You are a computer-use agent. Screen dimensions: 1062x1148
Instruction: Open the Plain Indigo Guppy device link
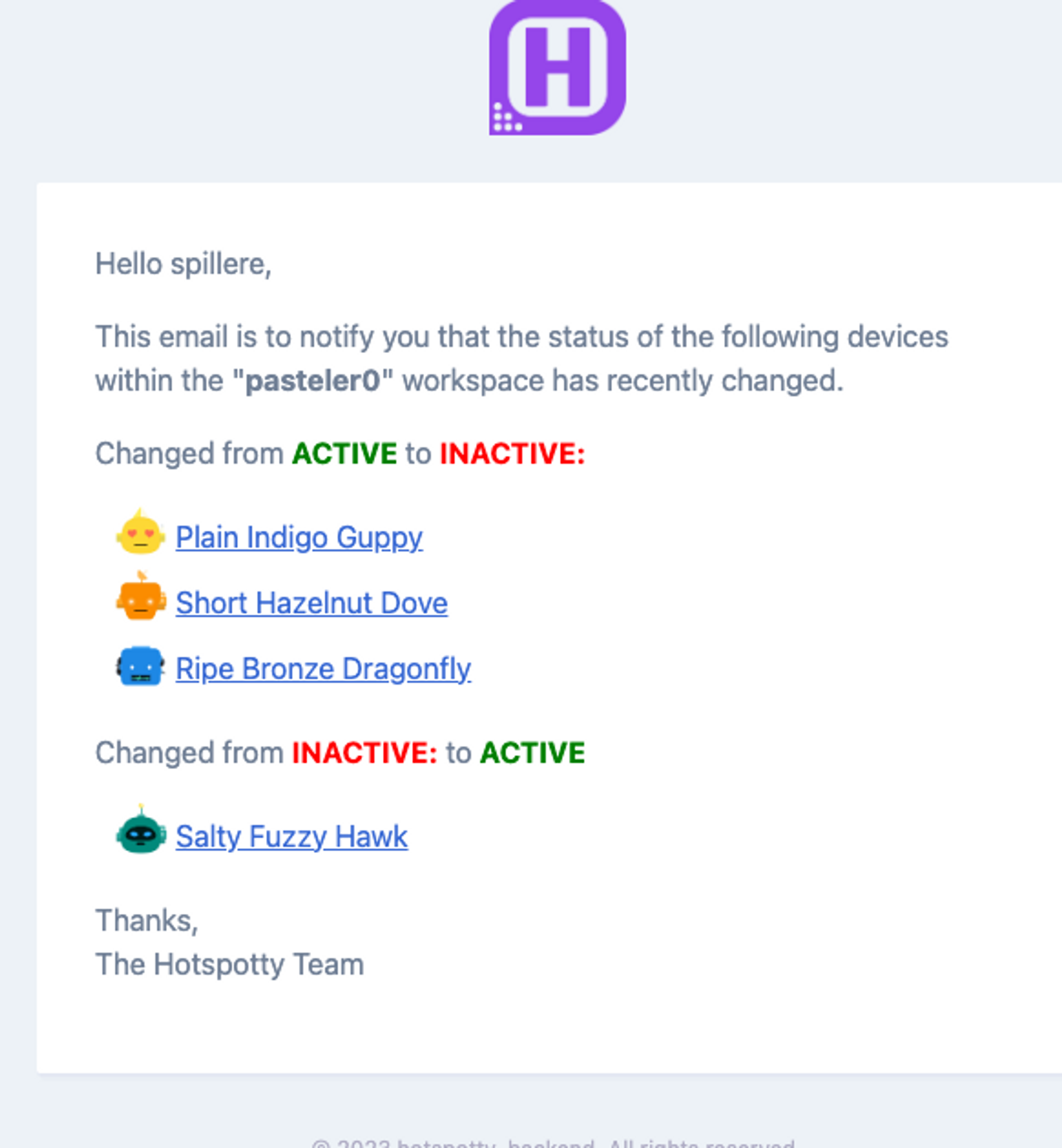[299, 538]
